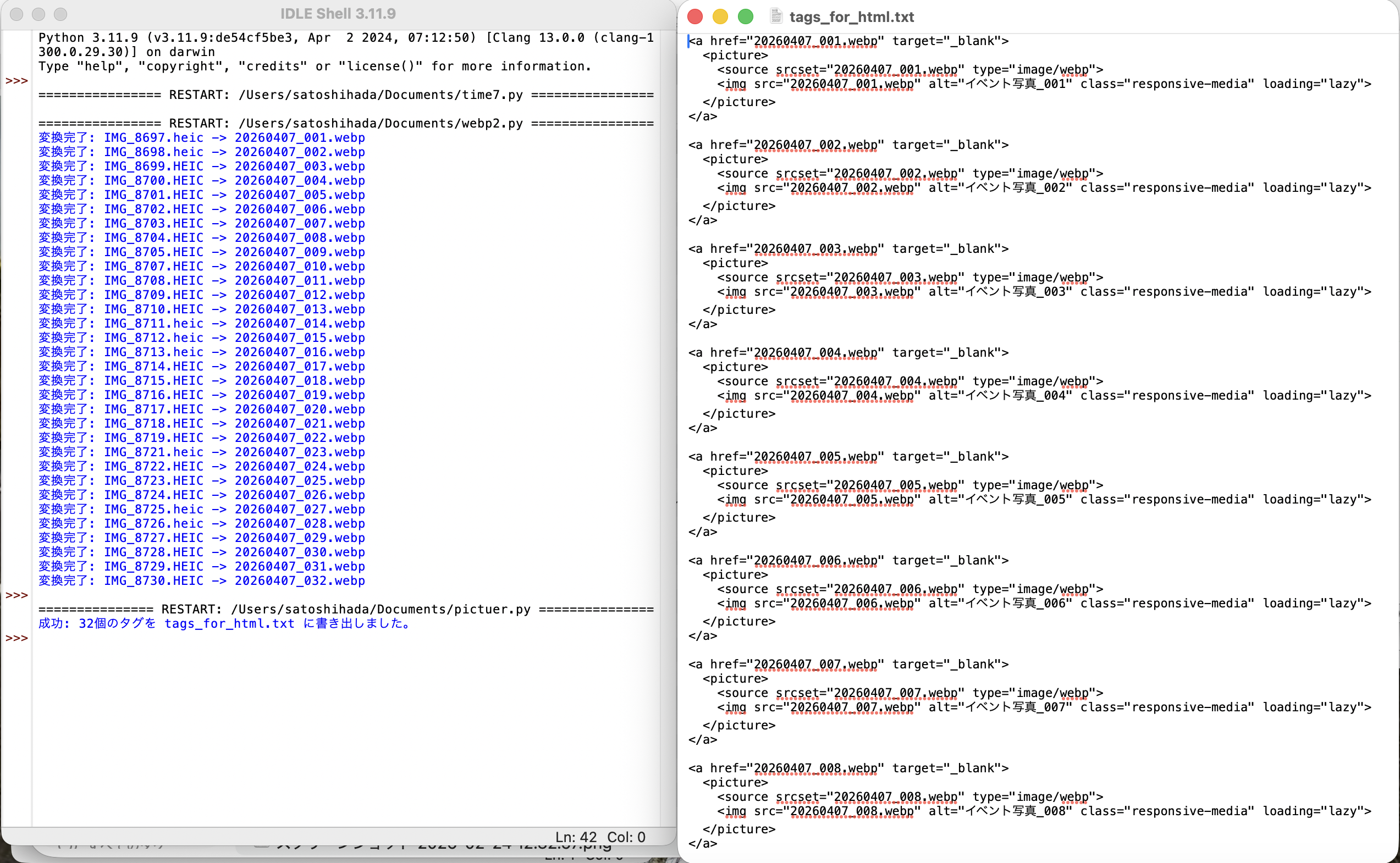Click the IMG_8730.HEIC conversion output line

202,580
